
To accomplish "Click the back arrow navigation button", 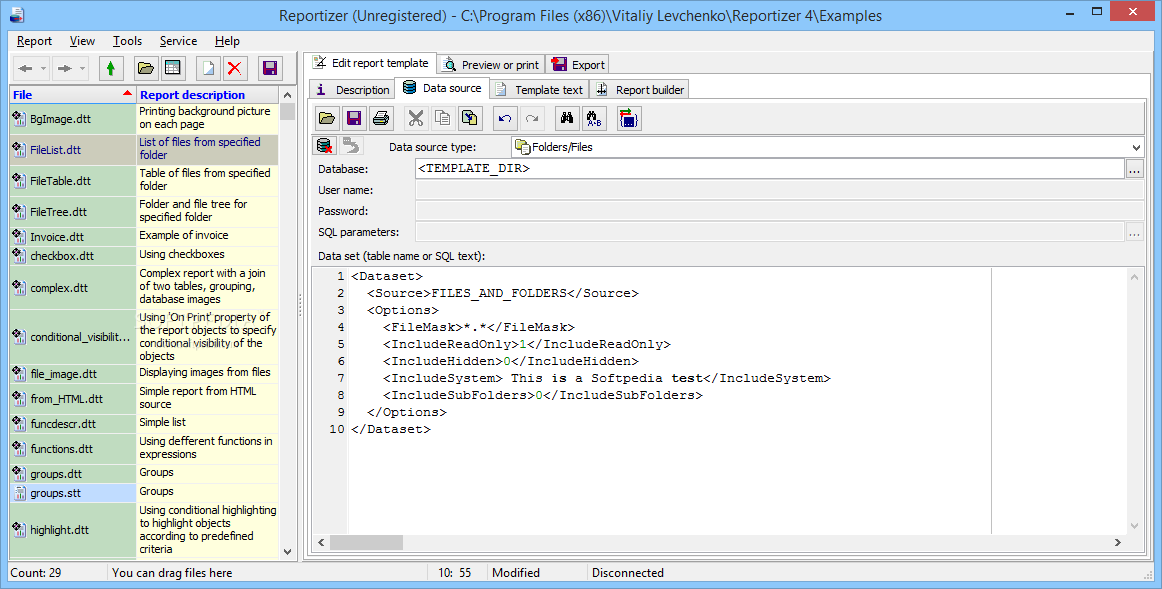I will (25, 69).
